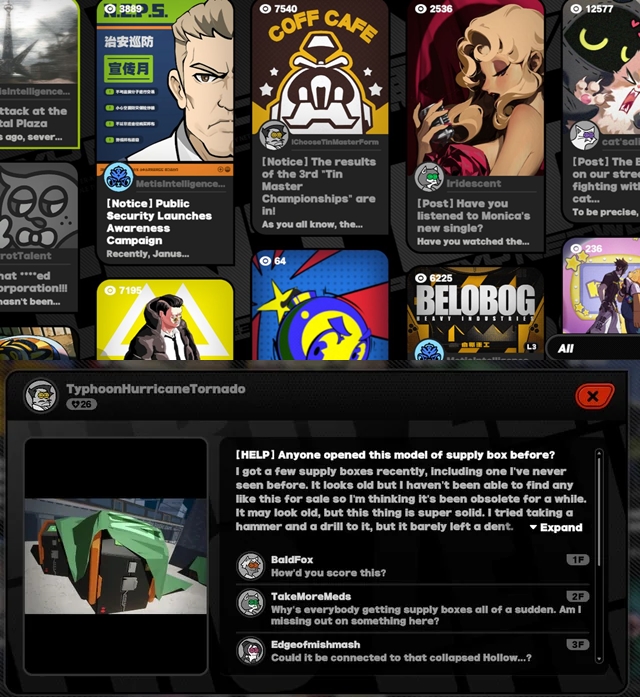The image size is (640, 697).
Task: Click the Edgeofmishmash username in comments
Action: pos(316,644)
